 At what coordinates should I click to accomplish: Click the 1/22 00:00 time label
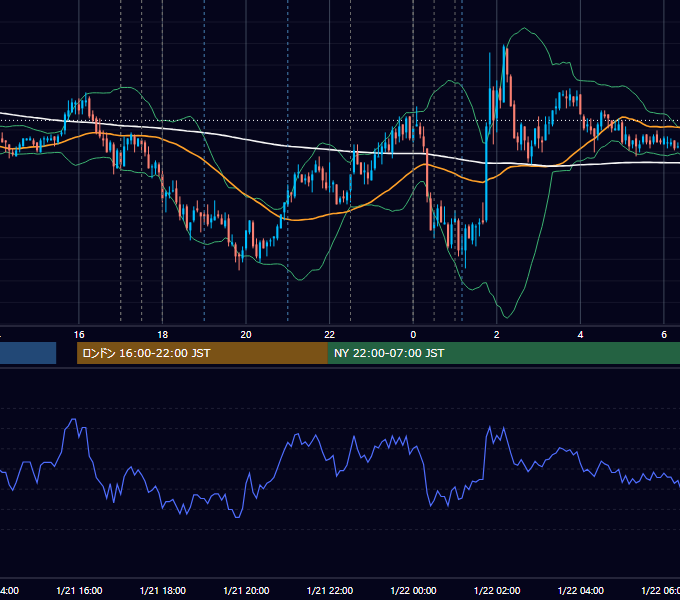(413, 590)
